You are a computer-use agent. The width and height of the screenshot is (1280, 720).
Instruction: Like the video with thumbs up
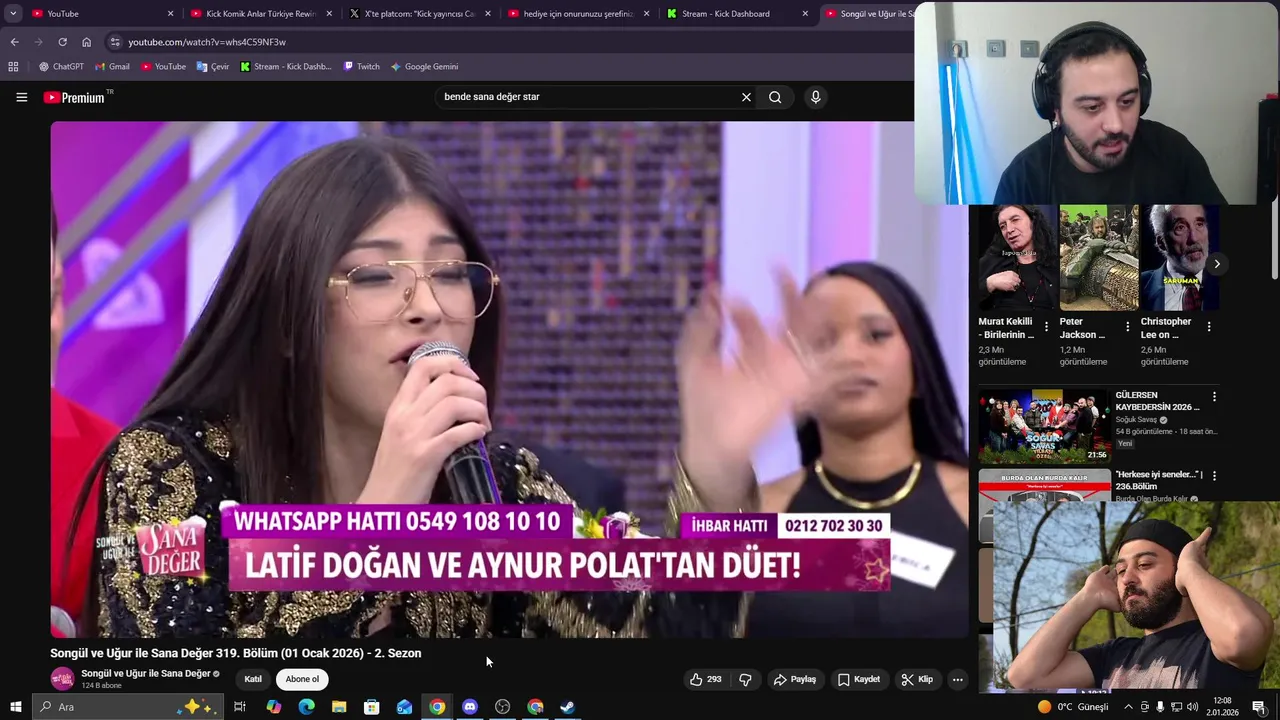click(706, 679)
